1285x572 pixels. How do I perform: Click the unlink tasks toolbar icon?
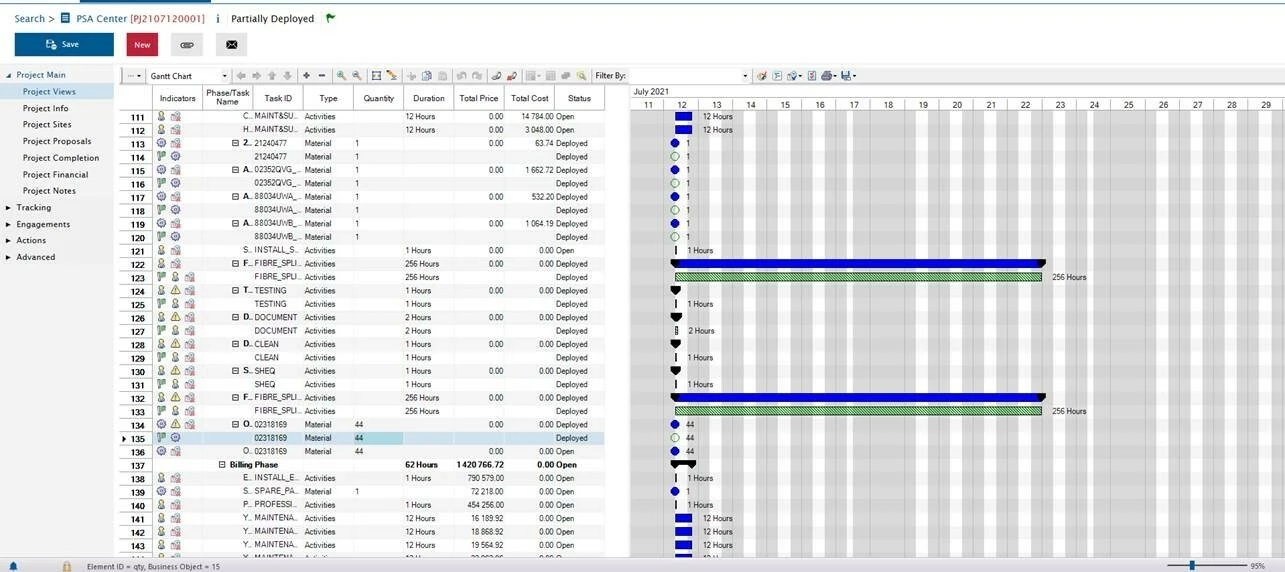pyautogui.click(x=512, y=76)
